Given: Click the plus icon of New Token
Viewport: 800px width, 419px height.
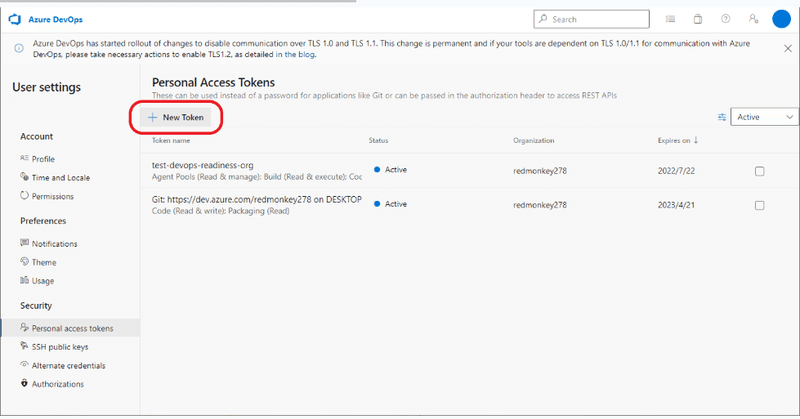Looking at the screenshot, I should [x=152, y=117].
